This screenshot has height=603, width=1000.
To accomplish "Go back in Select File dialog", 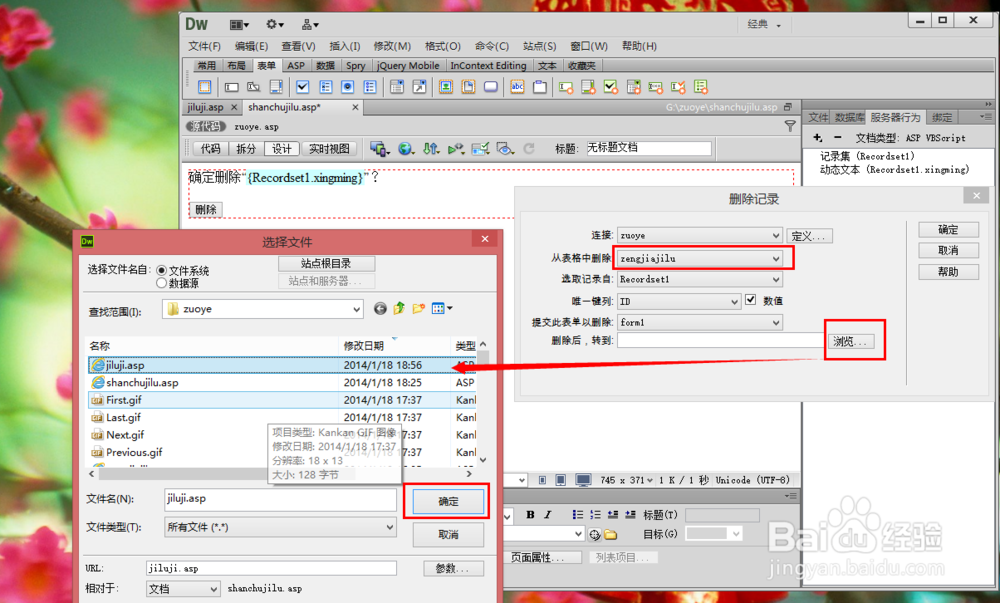I will [x=380, y=309].
